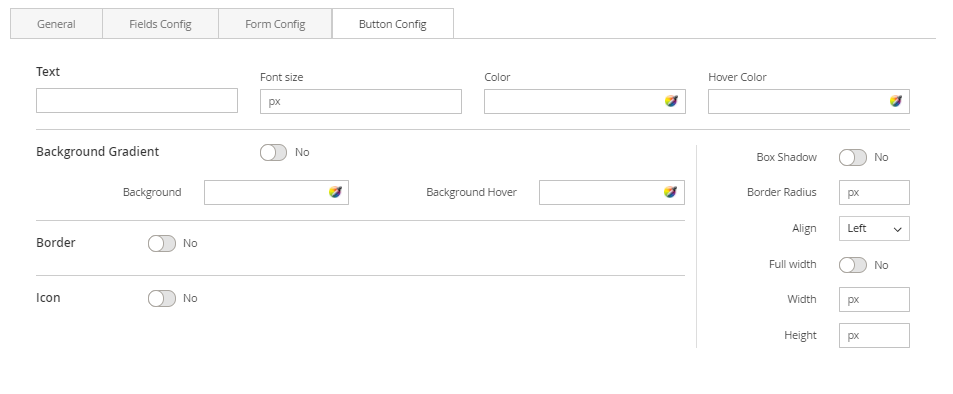Expand the Align dropdown set to Left
The image size is (953, 394).
(874, 229)
